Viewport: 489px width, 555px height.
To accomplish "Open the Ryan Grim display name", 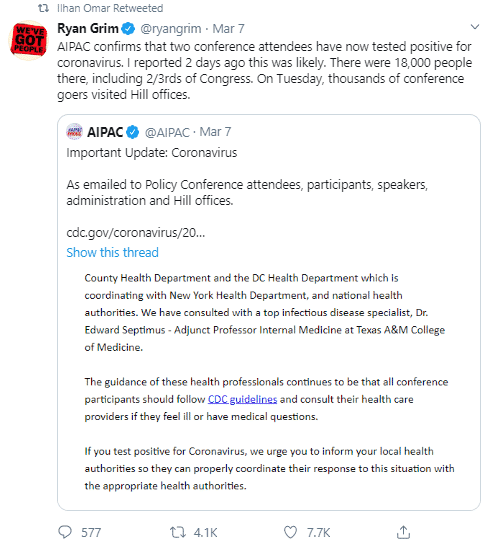I will pos(88,29).
